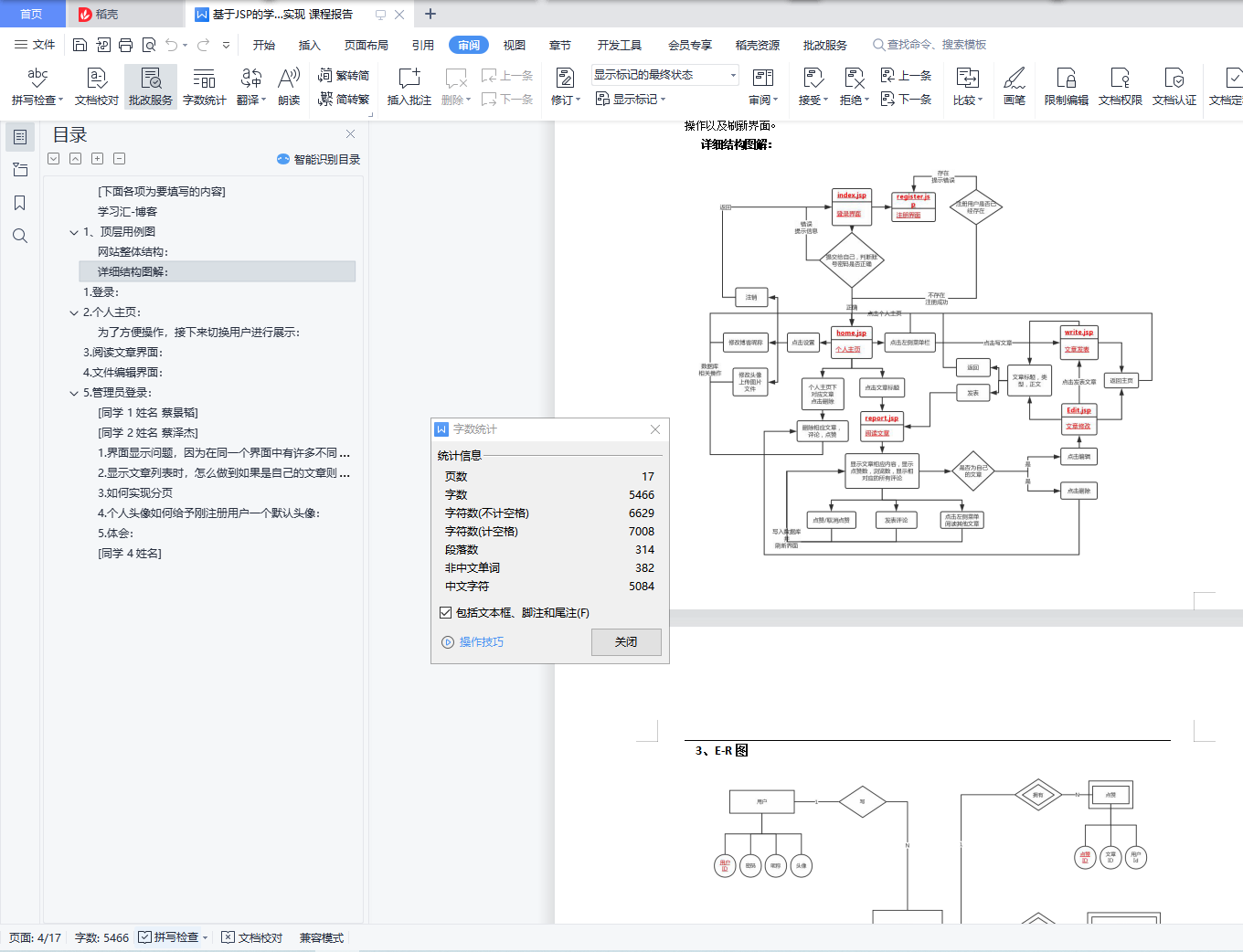
Task: Click 插入批注 to insert a comment
Action: click(409, 87)
